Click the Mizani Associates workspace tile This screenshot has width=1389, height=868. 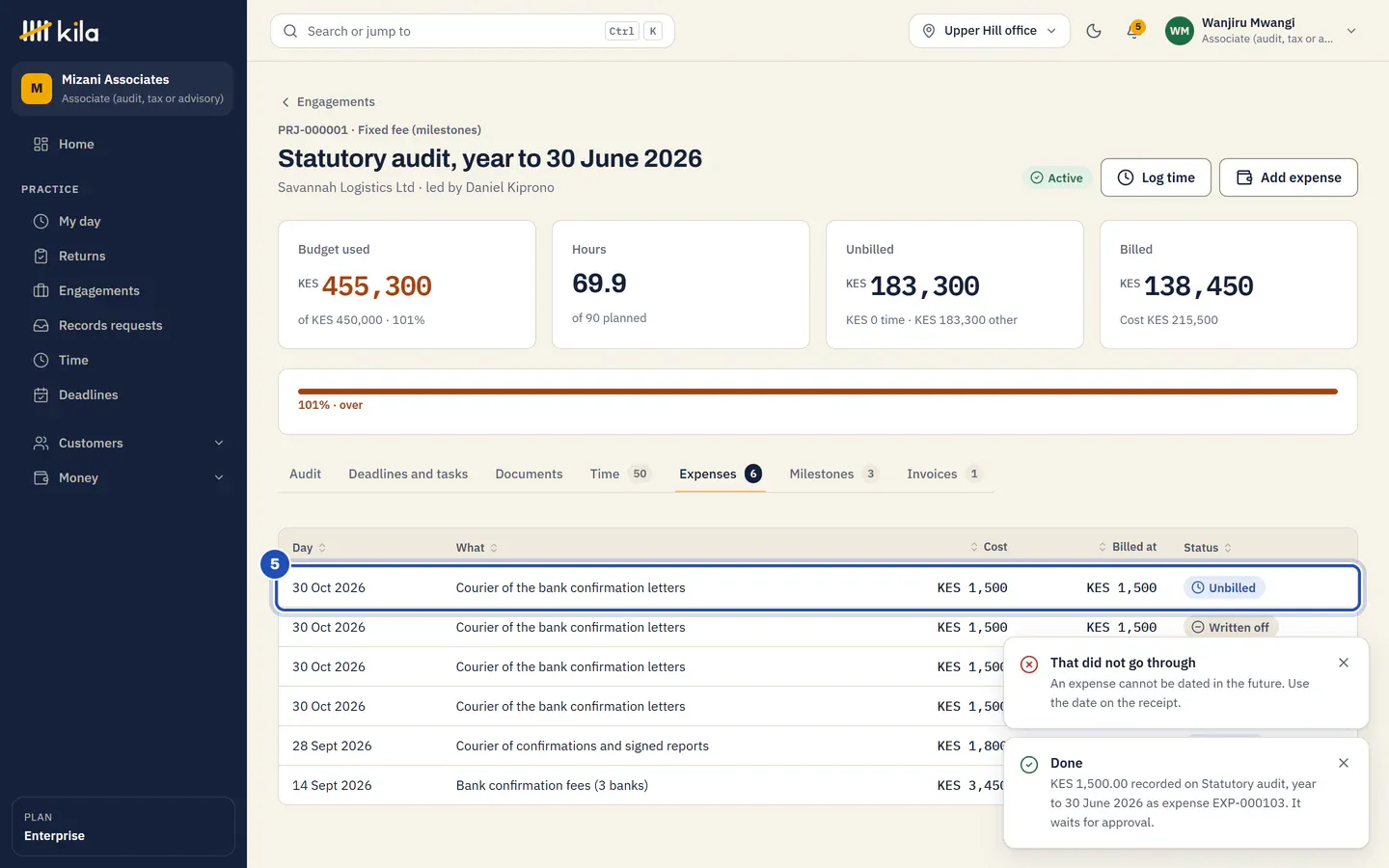[x=123, y=89]
